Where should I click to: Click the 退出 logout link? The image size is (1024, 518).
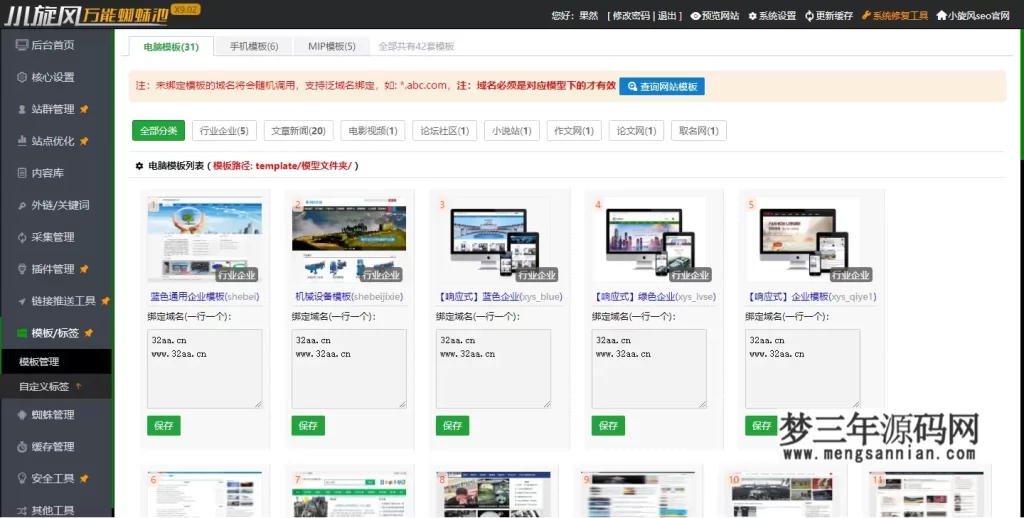pyautogui.click(x=667, y=16)
